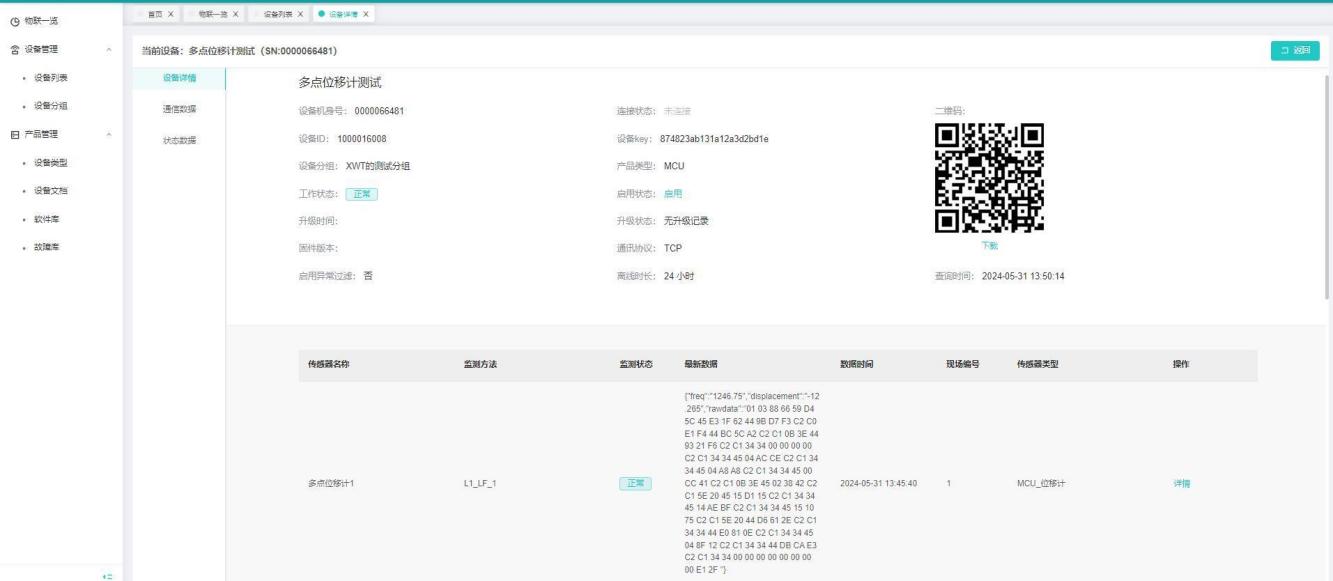The image size is (1333, 581).
Task: Close the 物联一览 tab
Action: pos(236,13)
